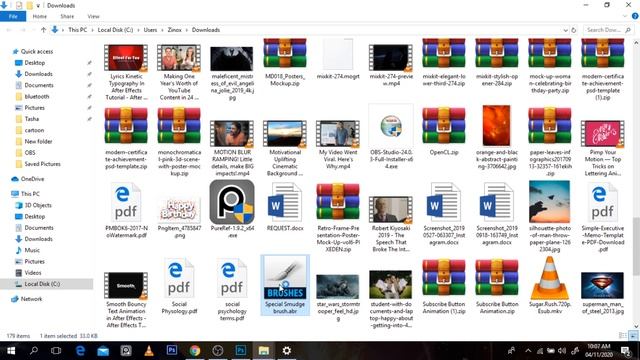The height and width of the screenshot is (360, 640).
Task: Open Google Chrome from the taskbar
Action: pos(195,351)
